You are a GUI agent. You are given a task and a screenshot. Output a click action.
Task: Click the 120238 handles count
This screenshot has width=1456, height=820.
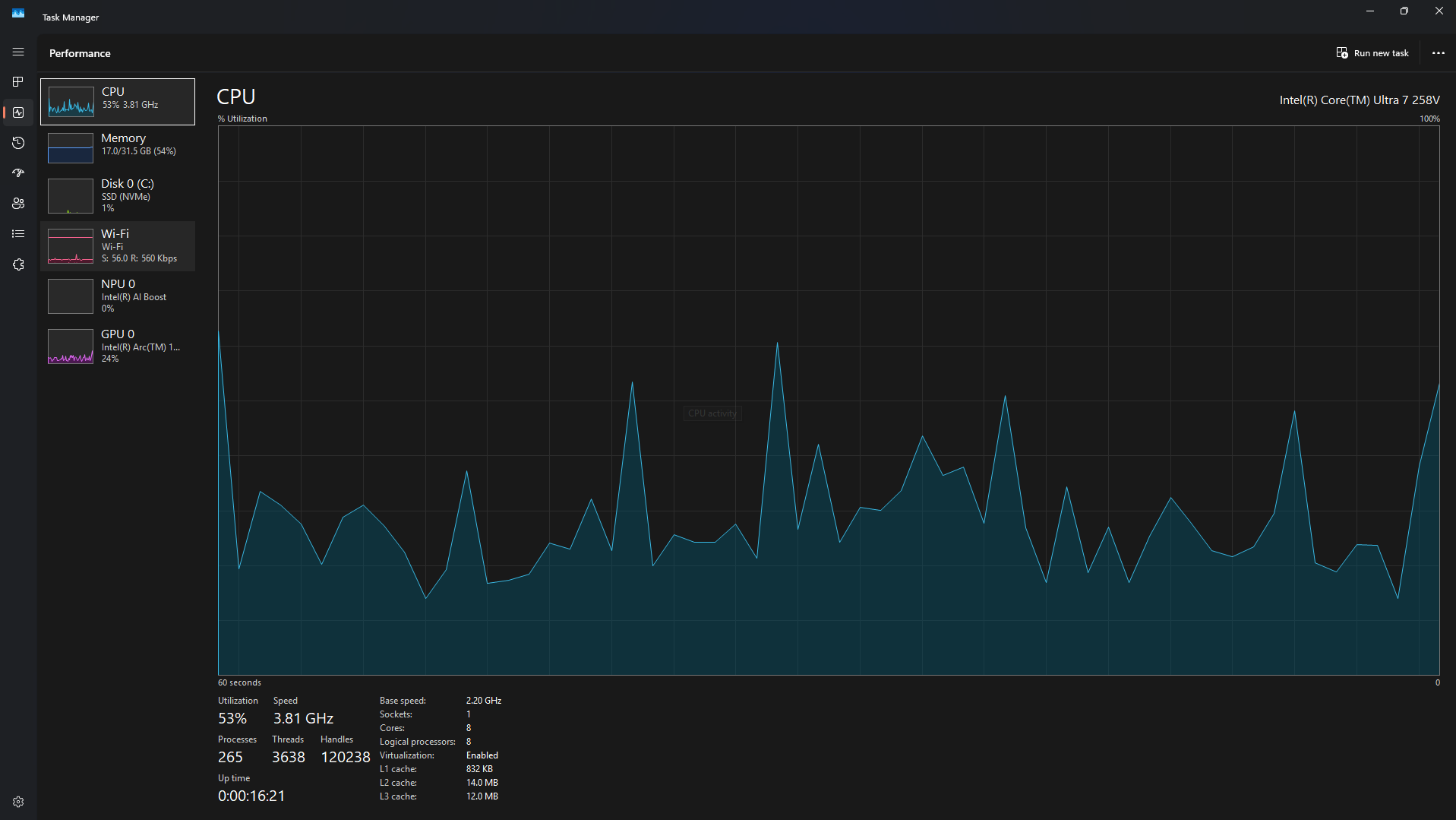[x=346, y=757]
